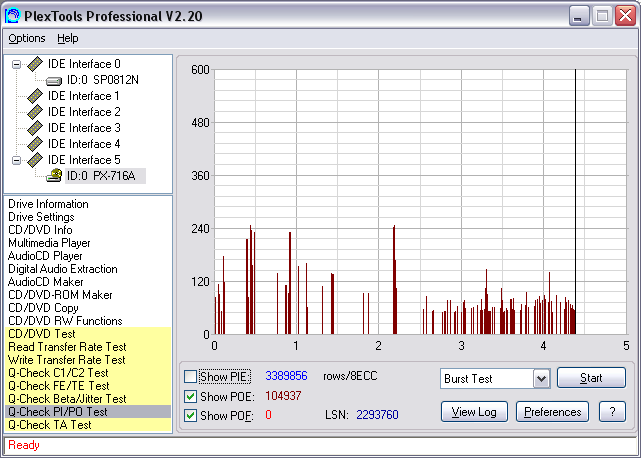This screenshot has height=458, width=641.
Task: Click the SP0812N hard drive icon
Action: [54, 81]
